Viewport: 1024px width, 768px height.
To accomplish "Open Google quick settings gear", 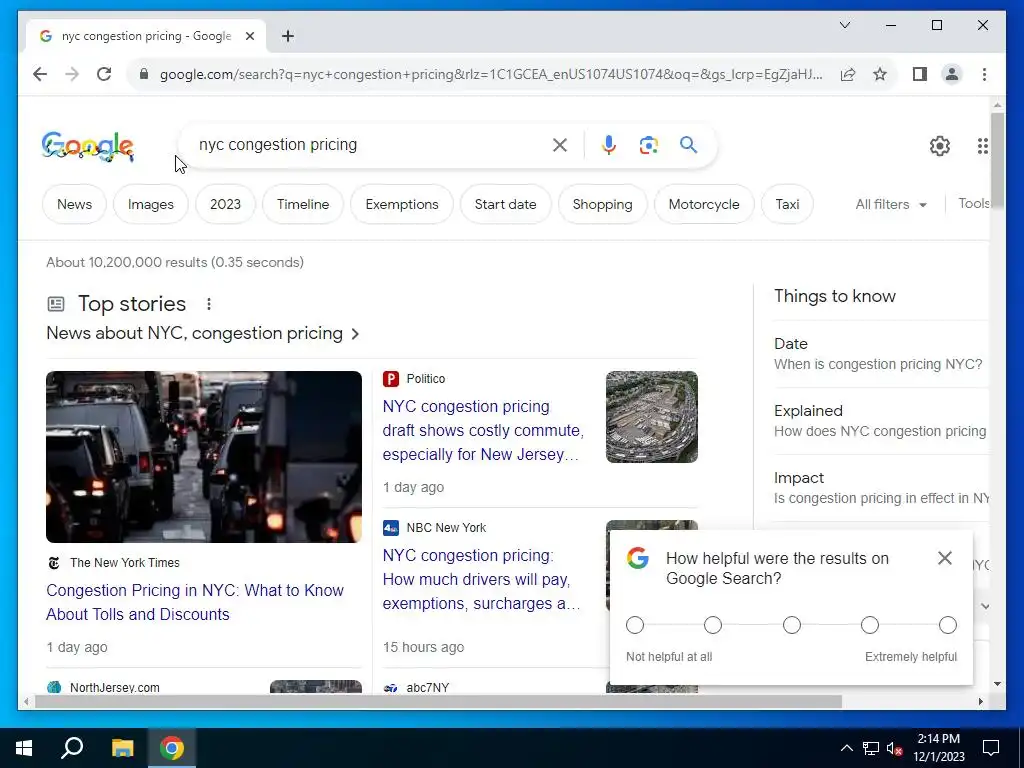I will point(940,146).
